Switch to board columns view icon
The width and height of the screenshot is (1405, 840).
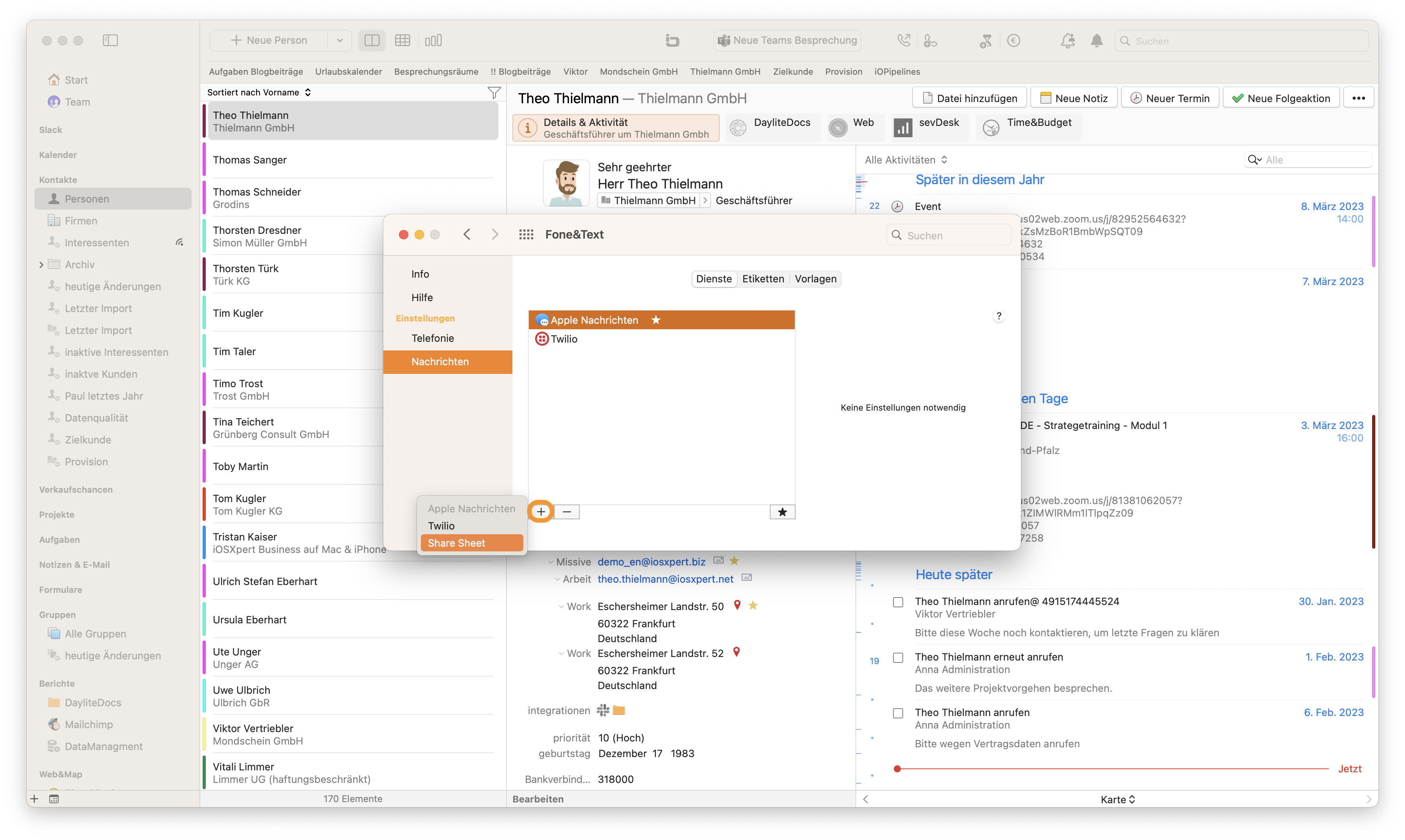coord(433,40)
